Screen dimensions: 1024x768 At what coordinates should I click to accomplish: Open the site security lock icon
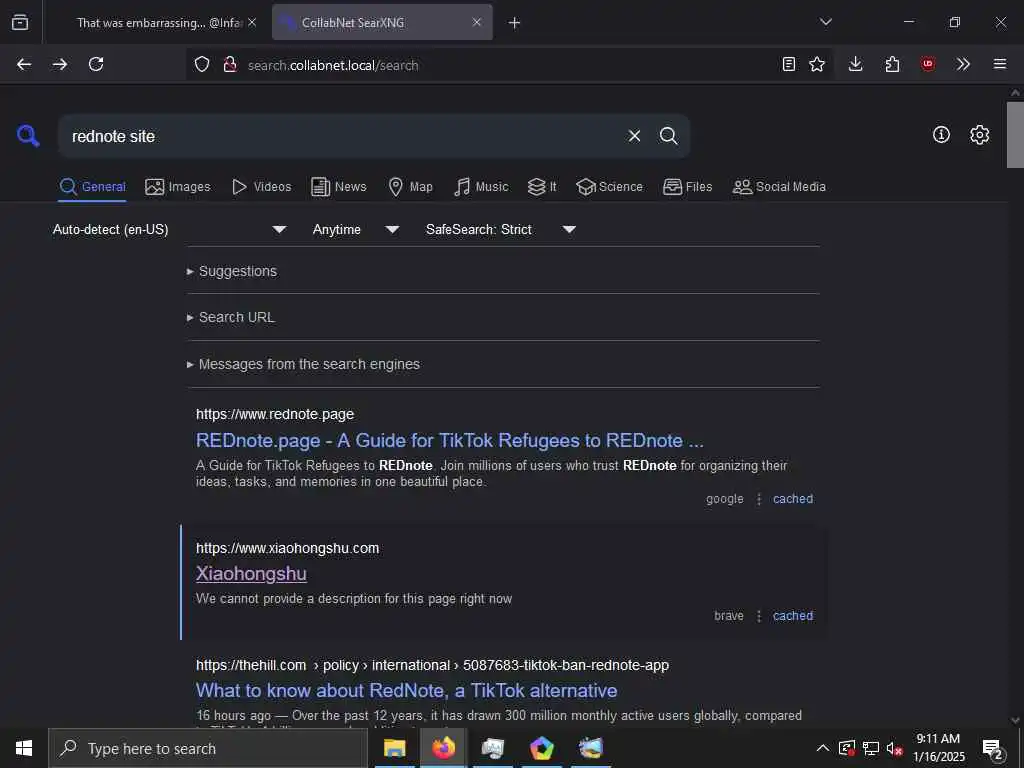click(x=230, y=65)
